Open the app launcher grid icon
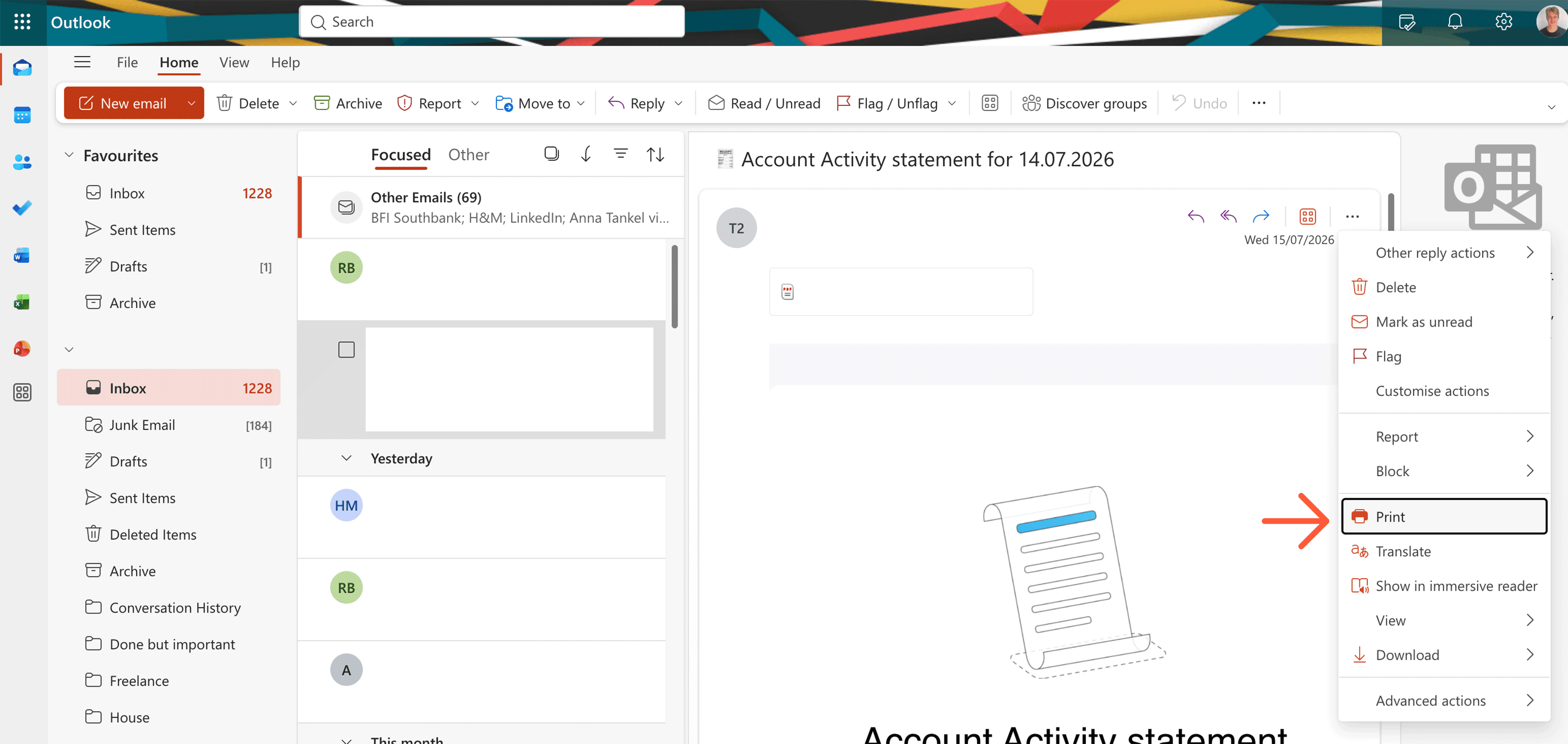Viewport: 1568px width, 744px height. pos(22,22)
